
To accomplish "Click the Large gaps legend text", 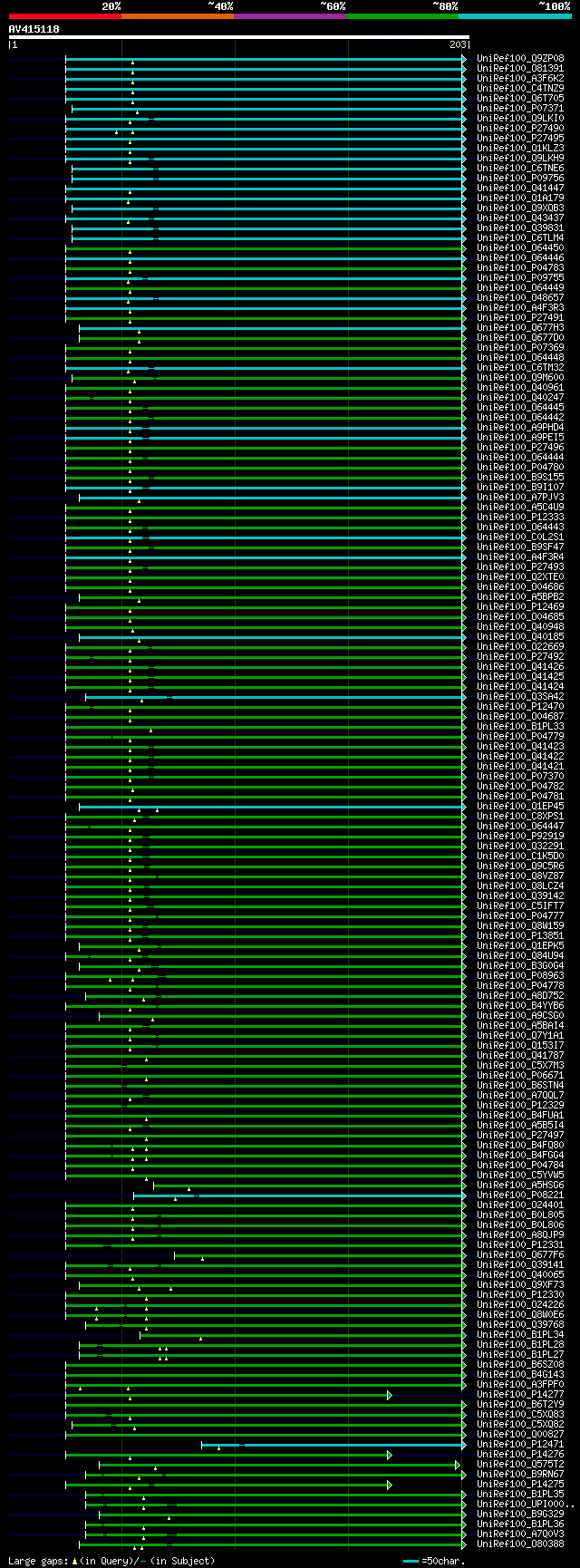I will (112, 1561).
